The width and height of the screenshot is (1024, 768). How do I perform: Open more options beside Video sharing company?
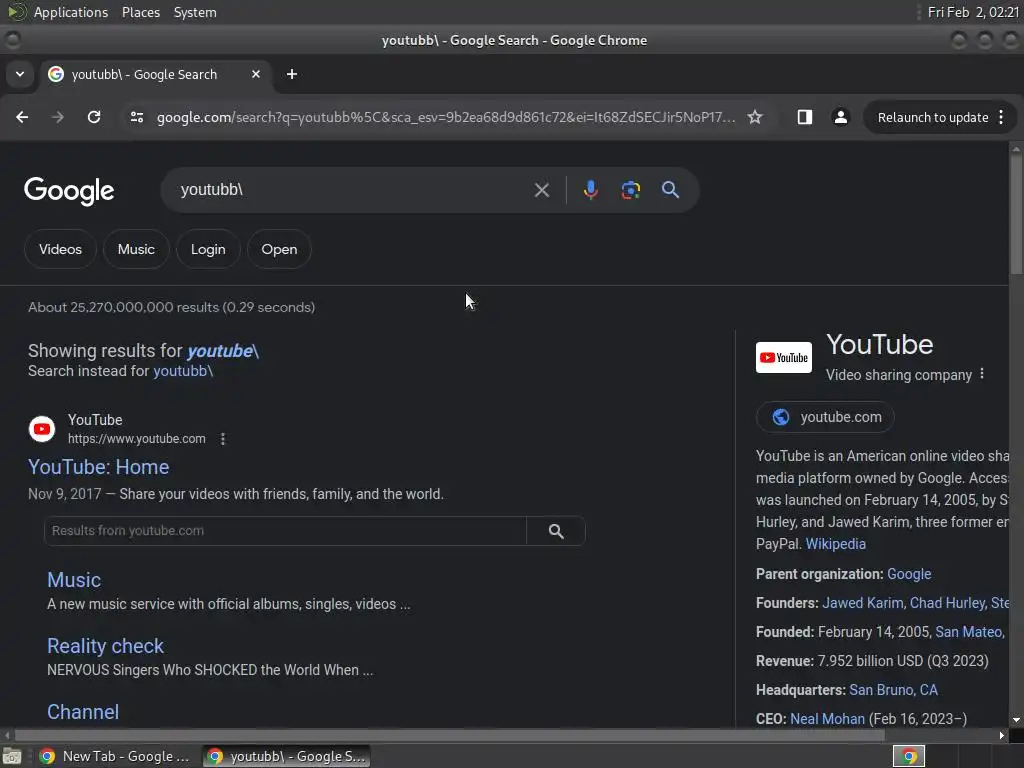[x=982, y=374]
